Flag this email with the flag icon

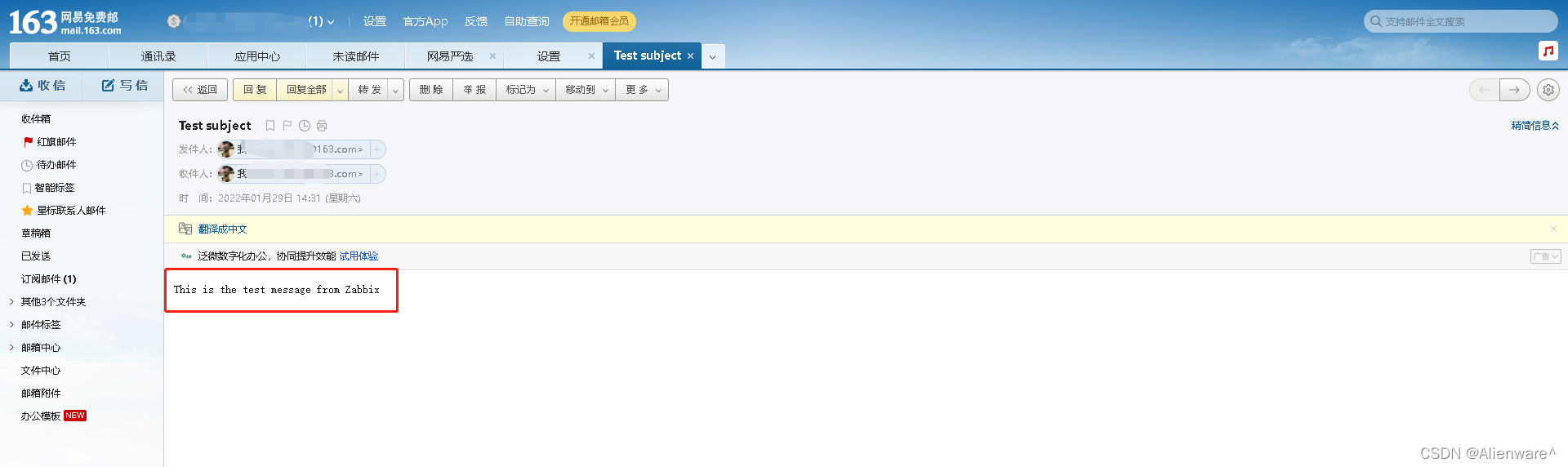click(x=287, y=126)
